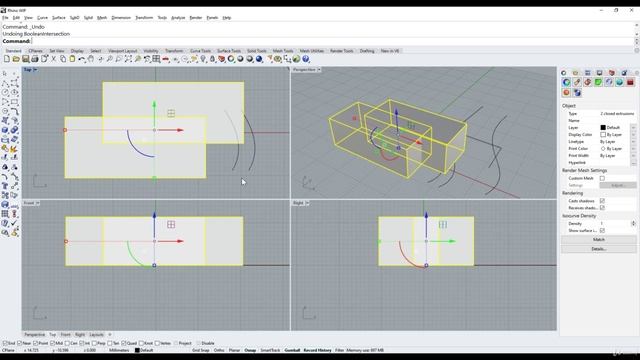Open the Right viewport title dropdown

pos(307,203)
